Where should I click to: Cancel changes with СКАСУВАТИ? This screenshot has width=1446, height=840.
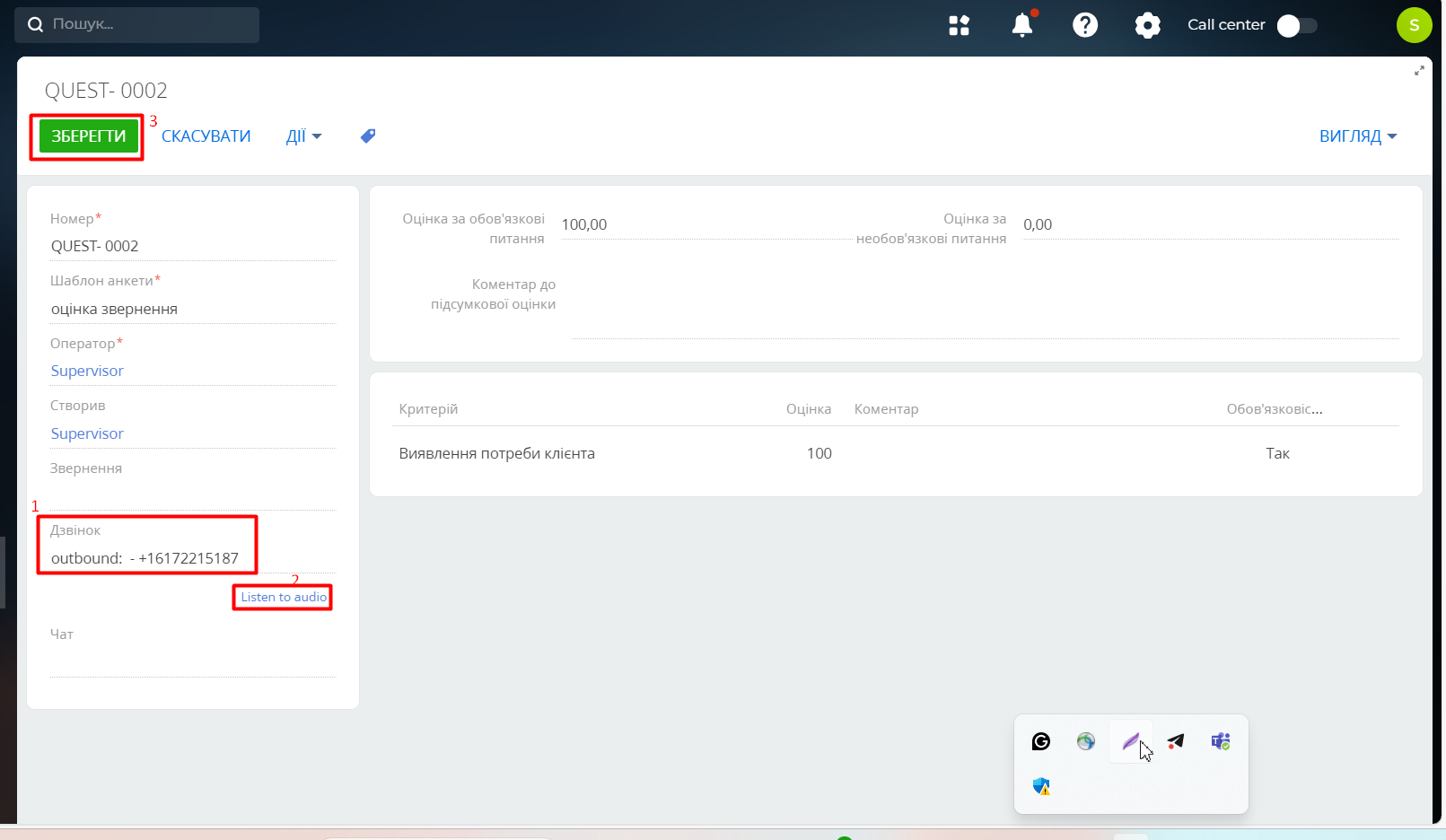tap(206, 136)
